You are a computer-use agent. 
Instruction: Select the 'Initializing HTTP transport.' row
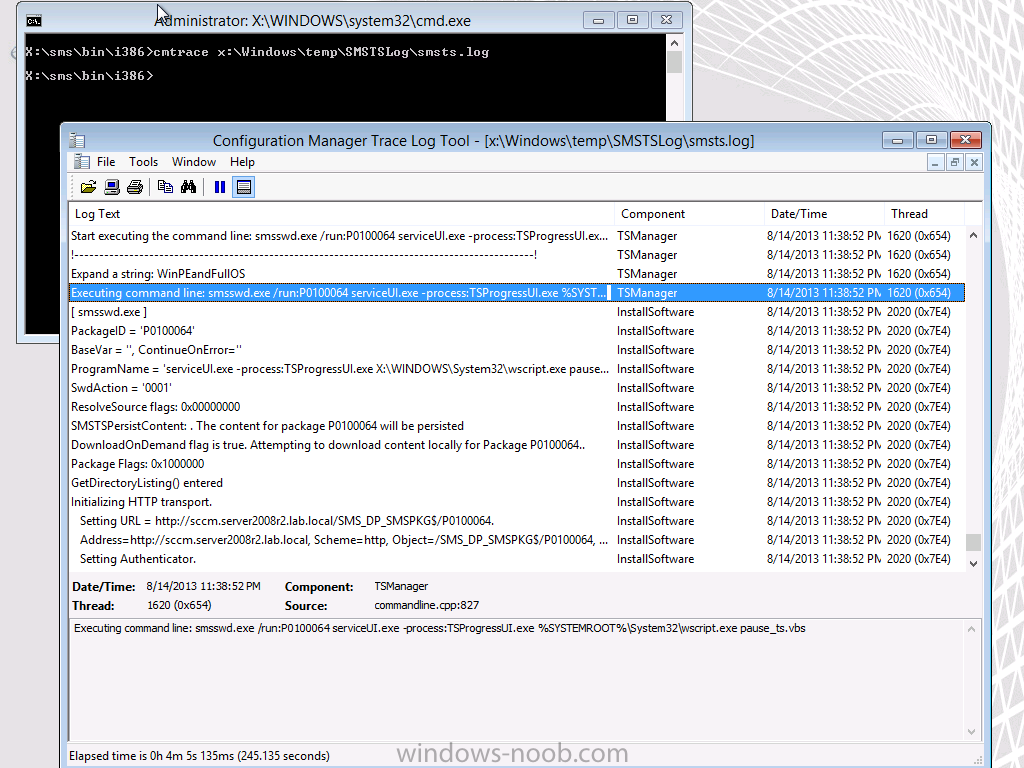tap(517, 502)
